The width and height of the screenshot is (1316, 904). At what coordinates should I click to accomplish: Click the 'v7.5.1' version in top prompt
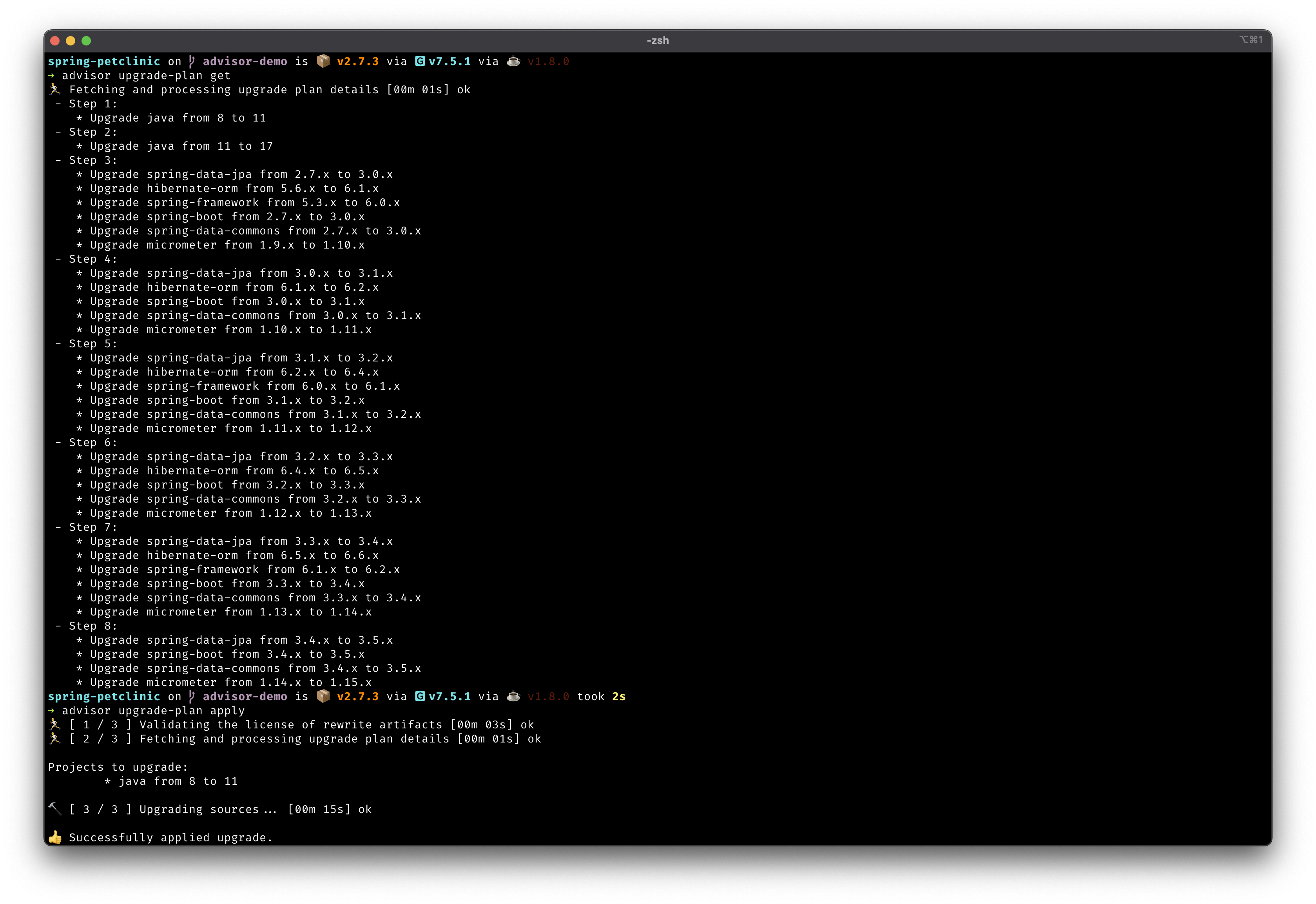(x=450, y=61)
